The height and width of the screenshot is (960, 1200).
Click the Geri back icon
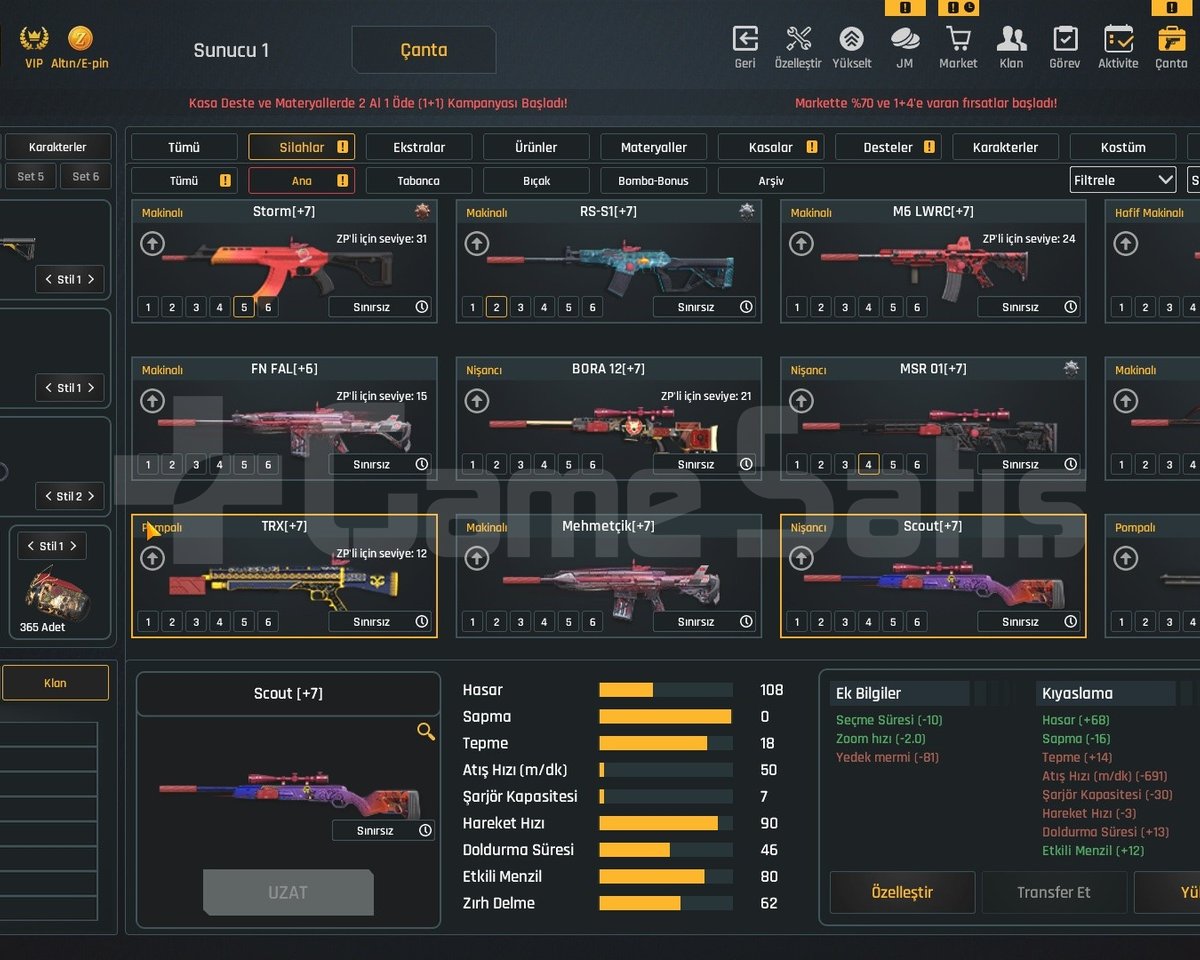tap(745, 40)
